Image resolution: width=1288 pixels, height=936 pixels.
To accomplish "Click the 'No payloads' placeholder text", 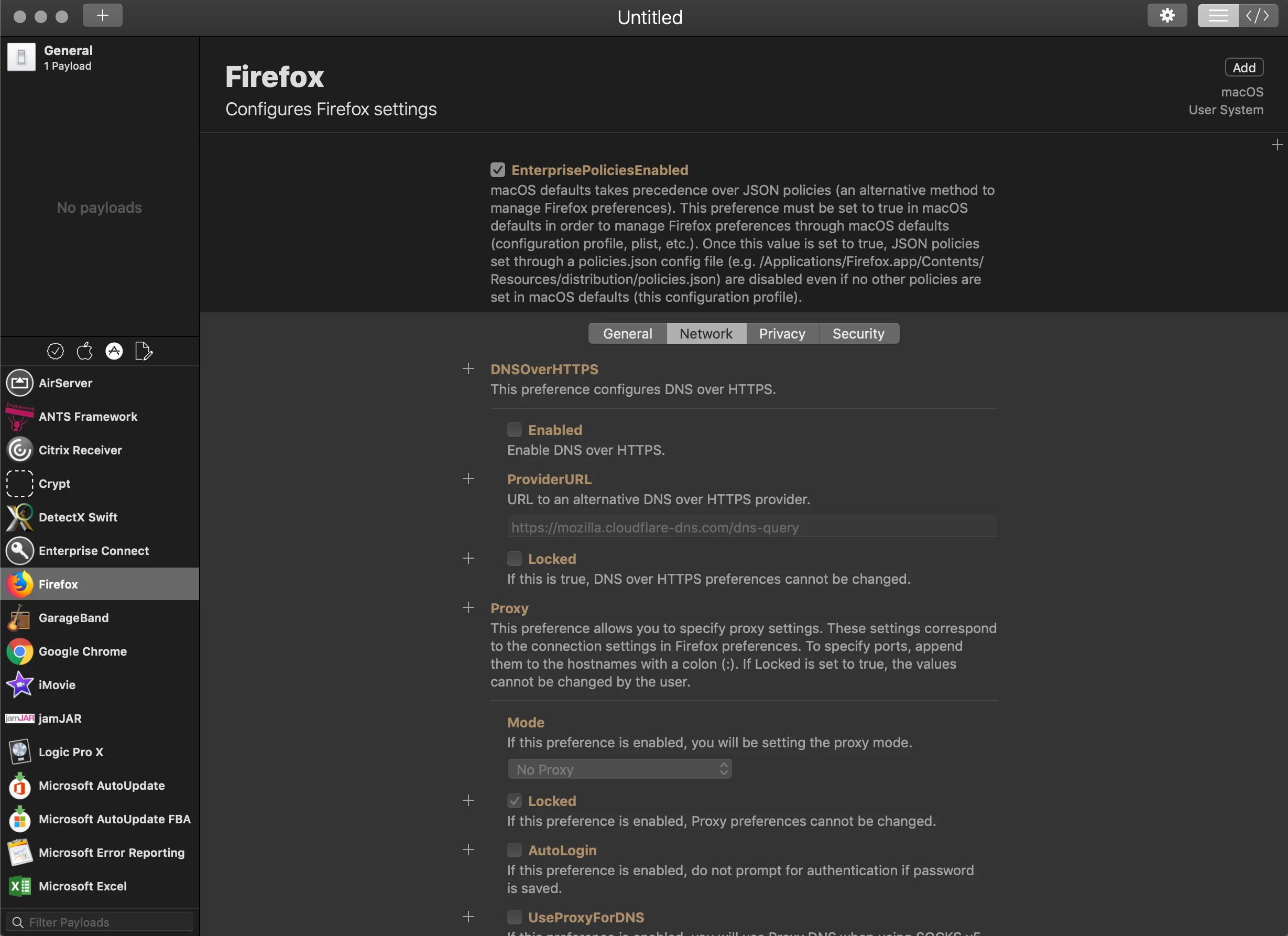I will pyautogui.click(x=100, y=208).
